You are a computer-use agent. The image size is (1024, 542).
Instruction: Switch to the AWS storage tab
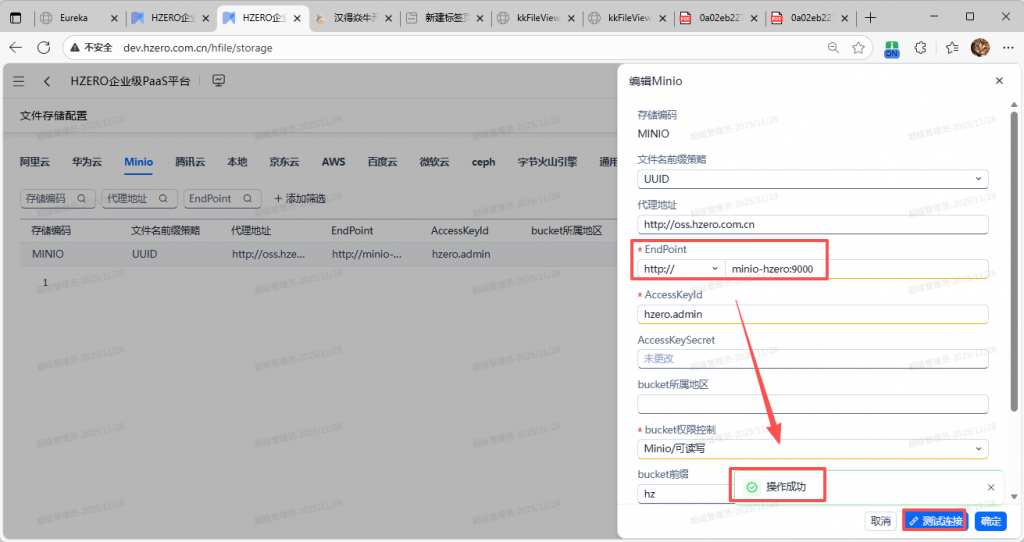(x=333, y=162)
